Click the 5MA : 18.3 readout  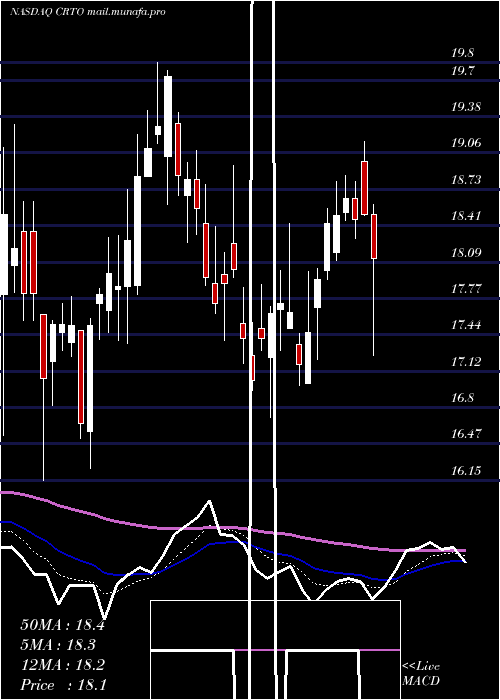pos(59,645)
